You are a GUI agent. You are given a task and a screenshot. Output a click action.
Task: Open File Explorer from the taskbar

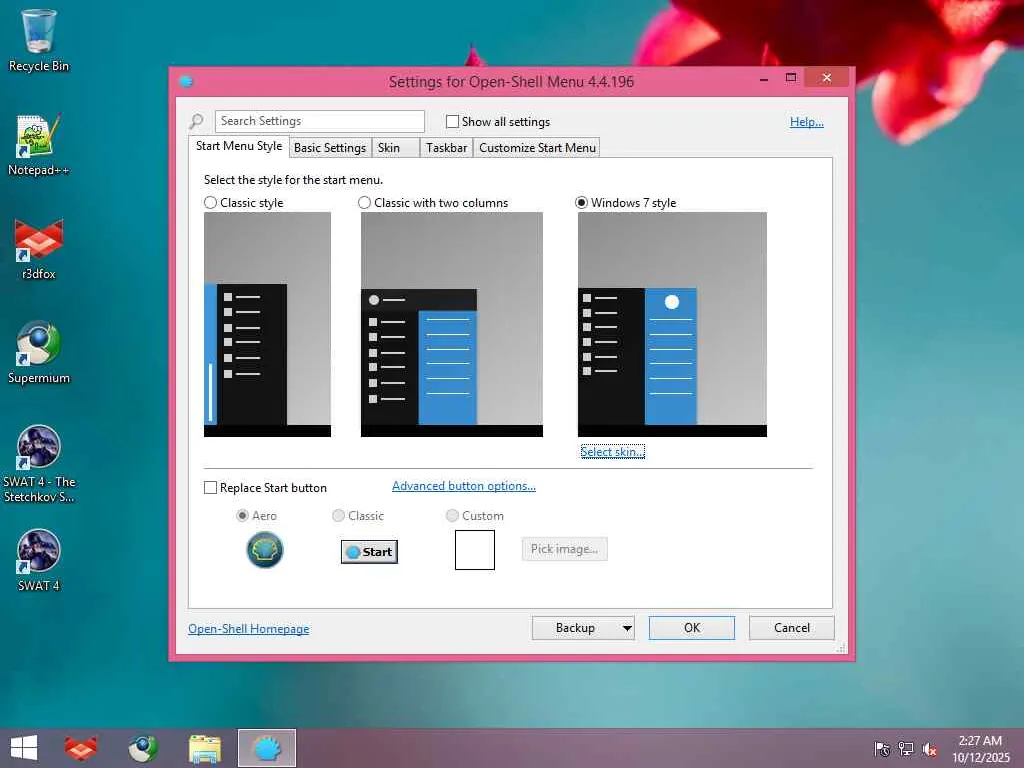[204, 748]
